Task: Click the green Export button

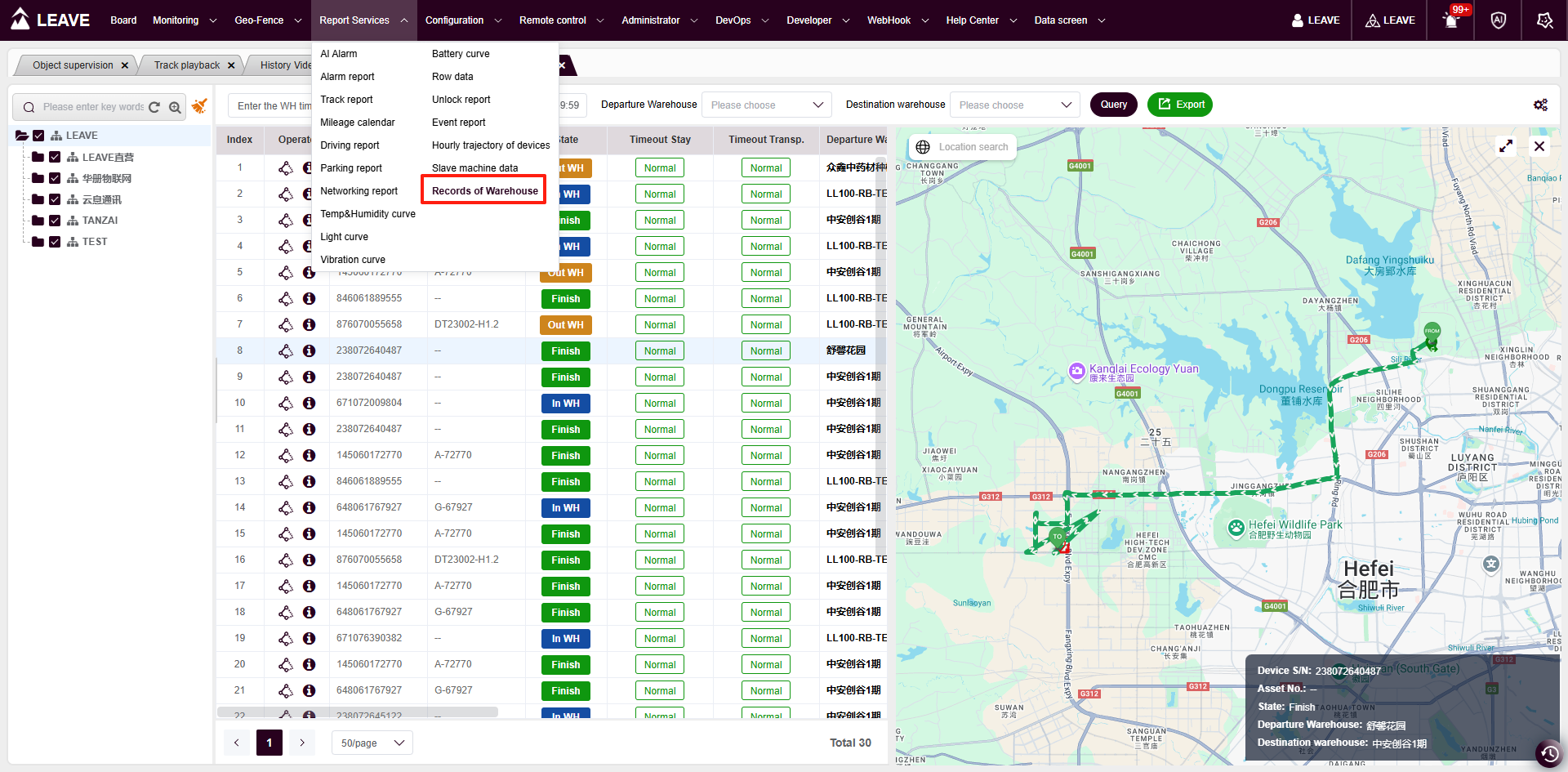Action: (1179, 105)
